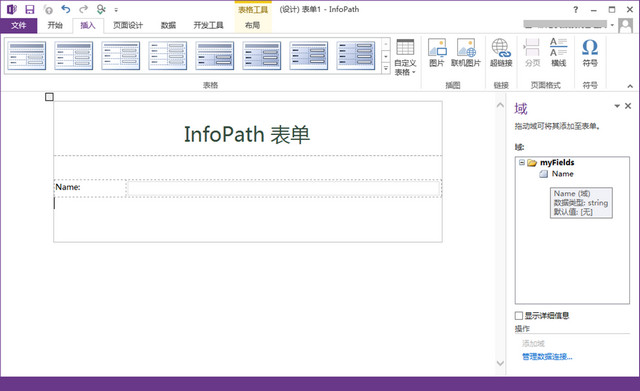640x391 pixels.
Task: Select the first table layout thumbnail
Action: [27, 56]
